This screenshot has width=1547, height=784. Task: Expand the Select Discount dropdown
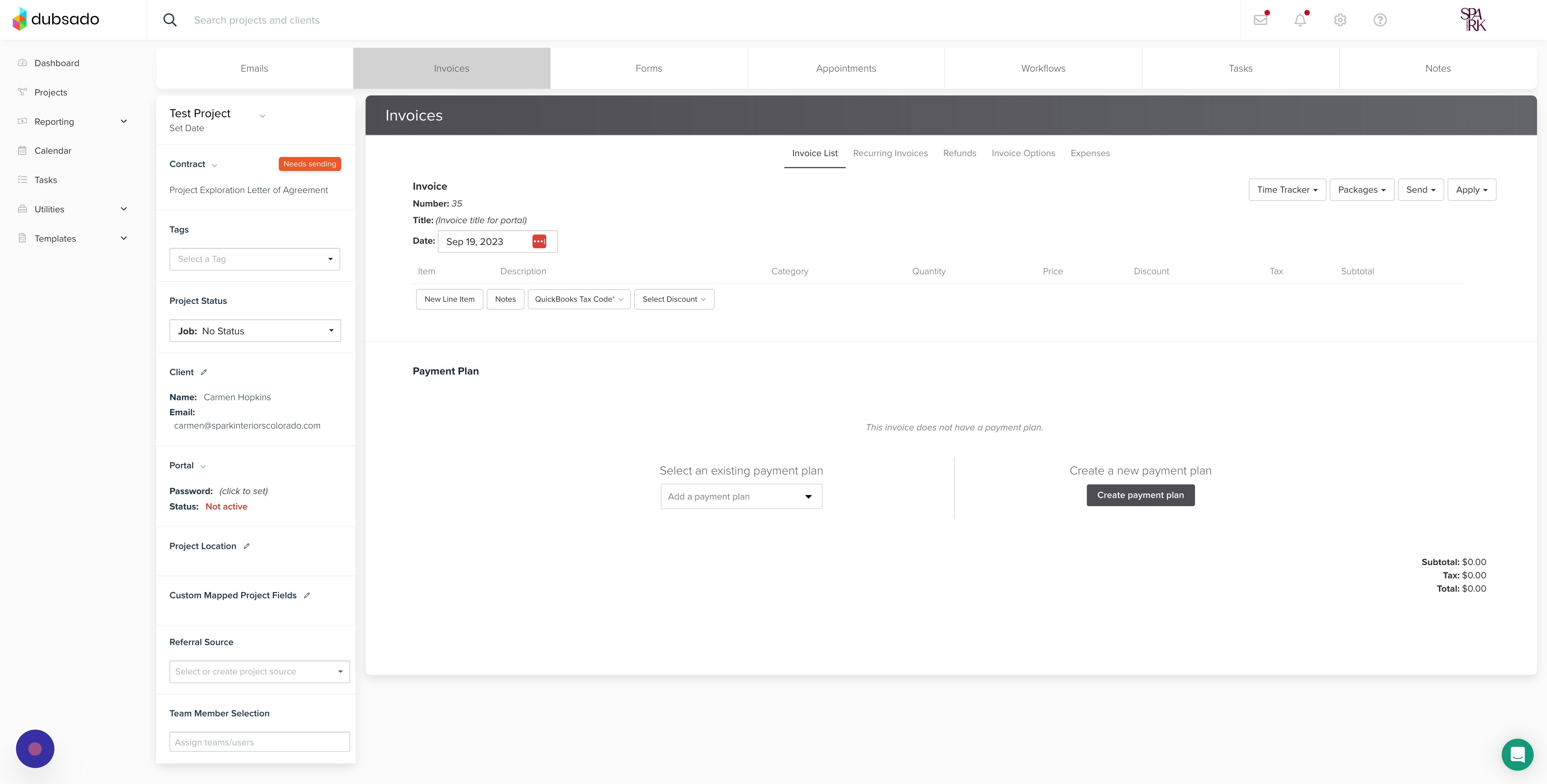point(673,299)
